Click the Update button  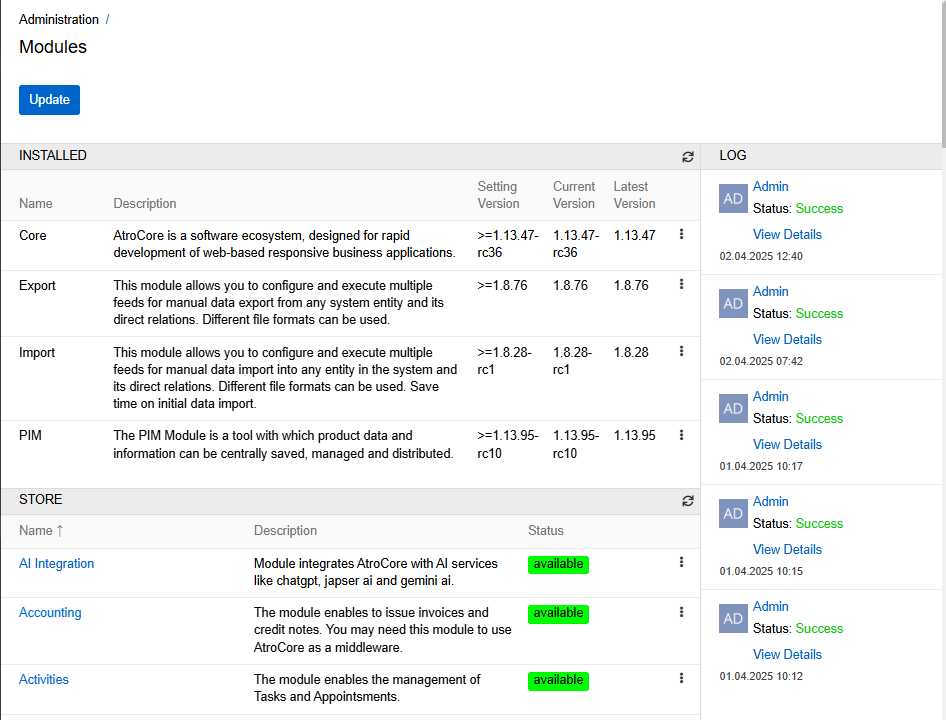click(x=49, y=100)
